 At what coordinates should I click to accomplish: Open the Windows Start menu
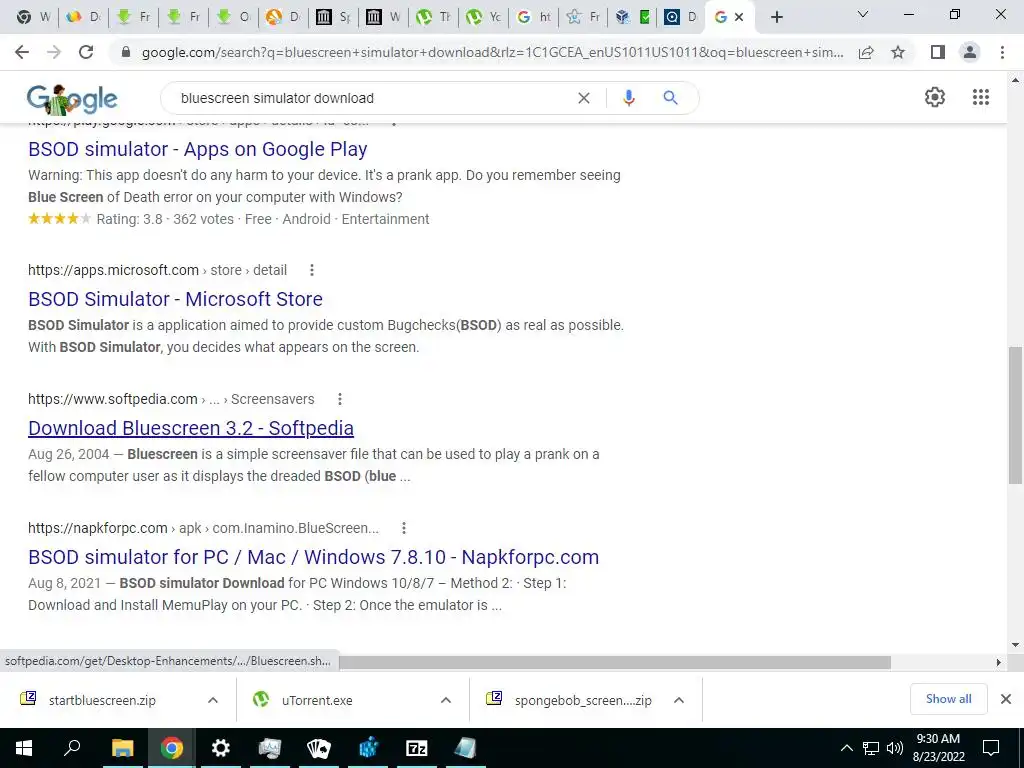click(x=24, y=748)
